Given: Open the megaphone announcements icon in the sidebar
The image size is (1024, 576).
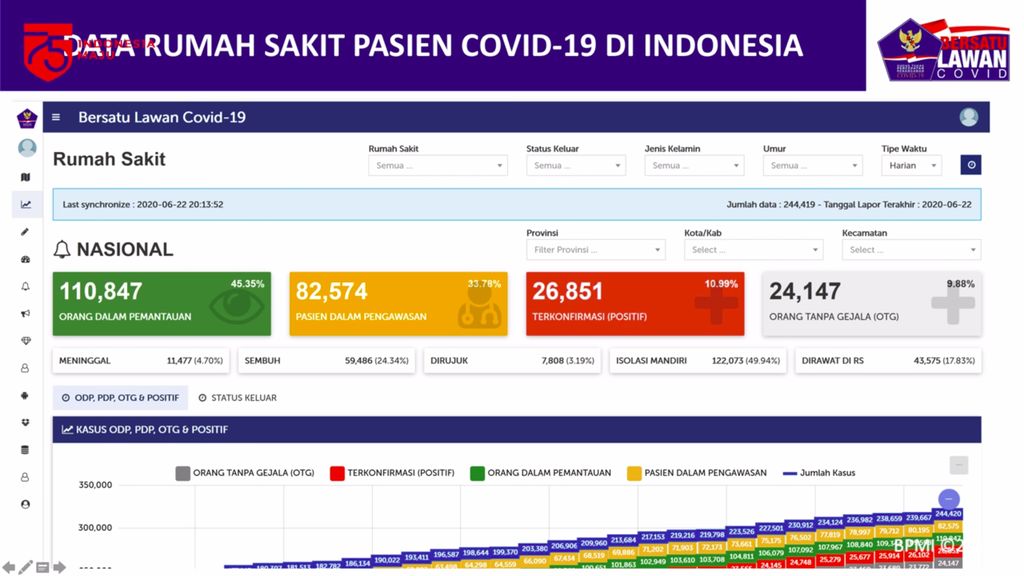Looking at the screenshot, I should point(25,313).
